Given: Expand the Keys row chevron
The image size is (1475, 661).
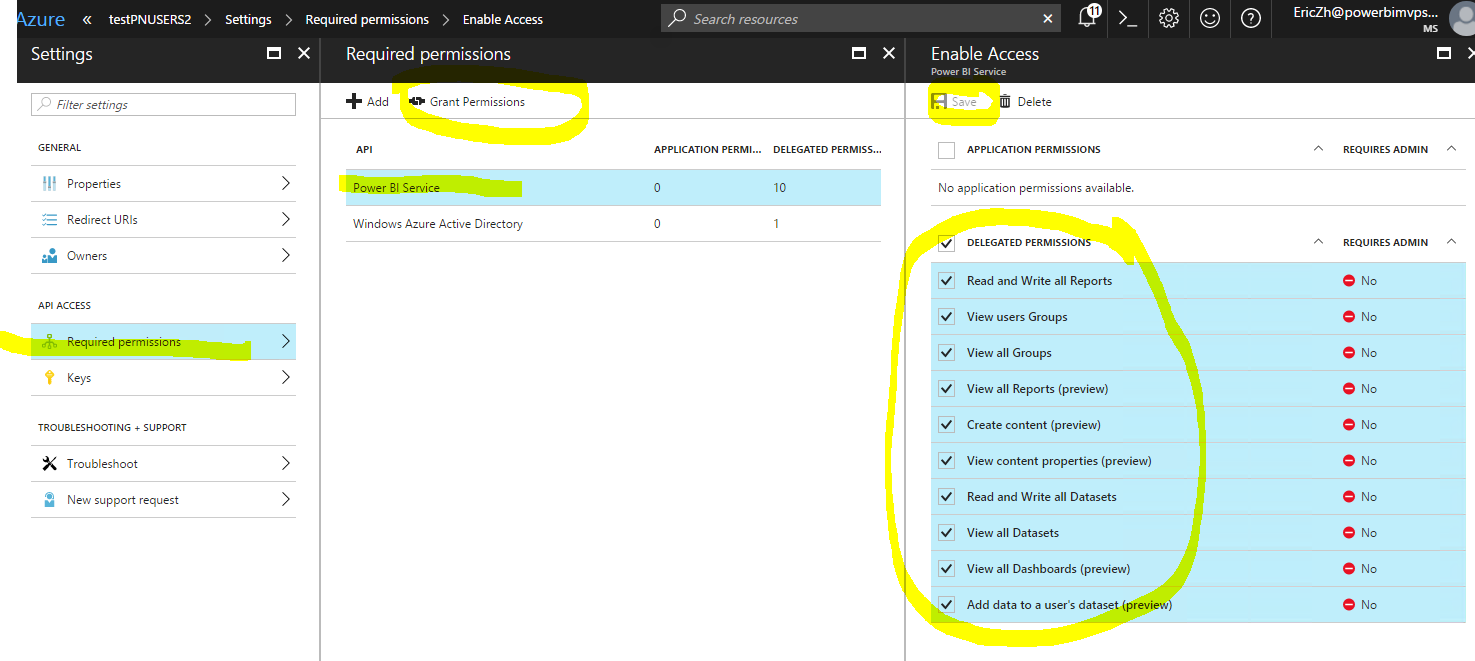Looking at the screenshot, I should coord(286,377).
